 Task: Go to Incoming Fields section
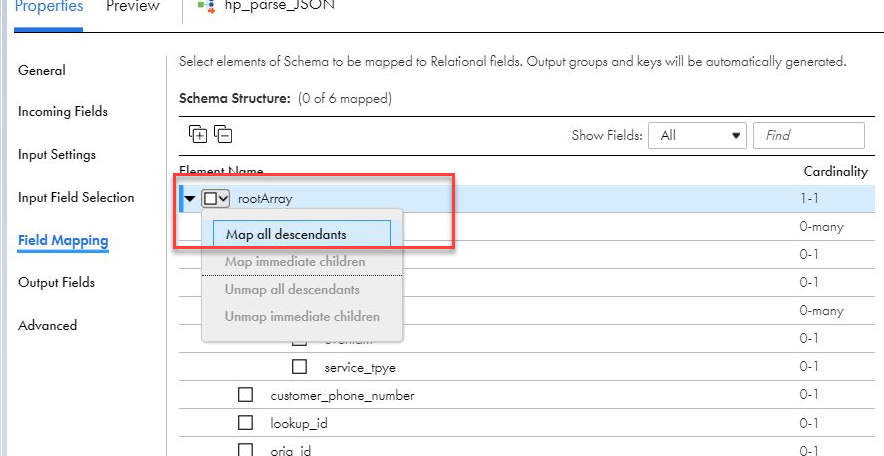click(x=63, y=112)
